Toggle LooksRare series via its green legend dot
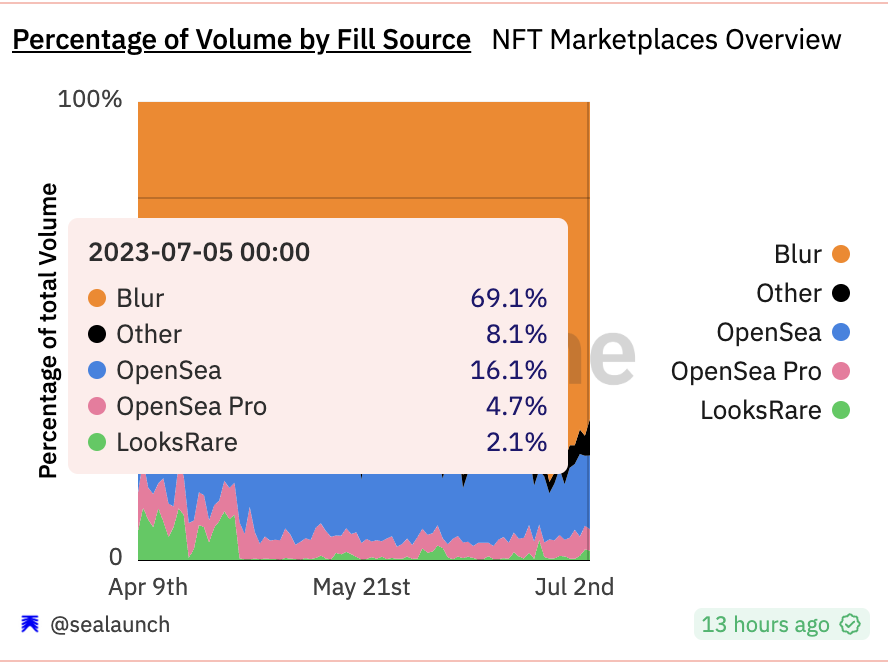888x662 pixels. 841,410
